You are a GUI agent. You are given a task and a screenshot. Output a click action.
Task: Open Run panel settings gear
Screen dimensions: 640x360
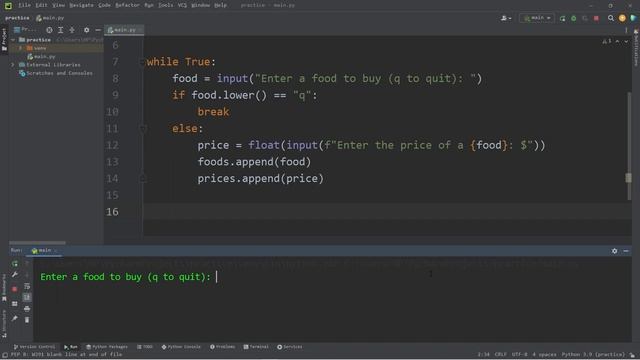pos(614,251)
